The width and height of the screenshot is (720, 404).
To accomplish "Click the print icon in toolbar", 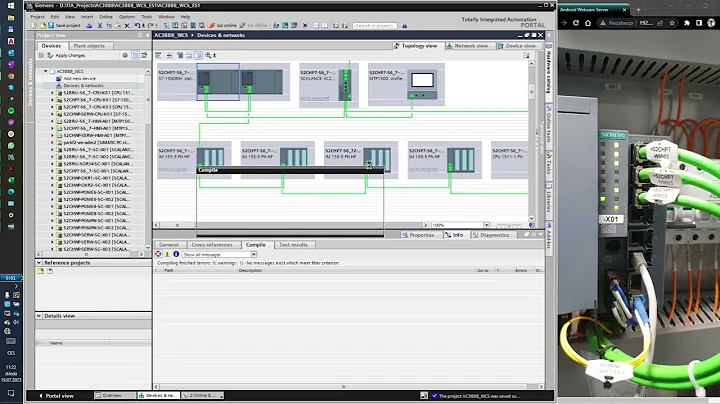I will coord(89,26).
